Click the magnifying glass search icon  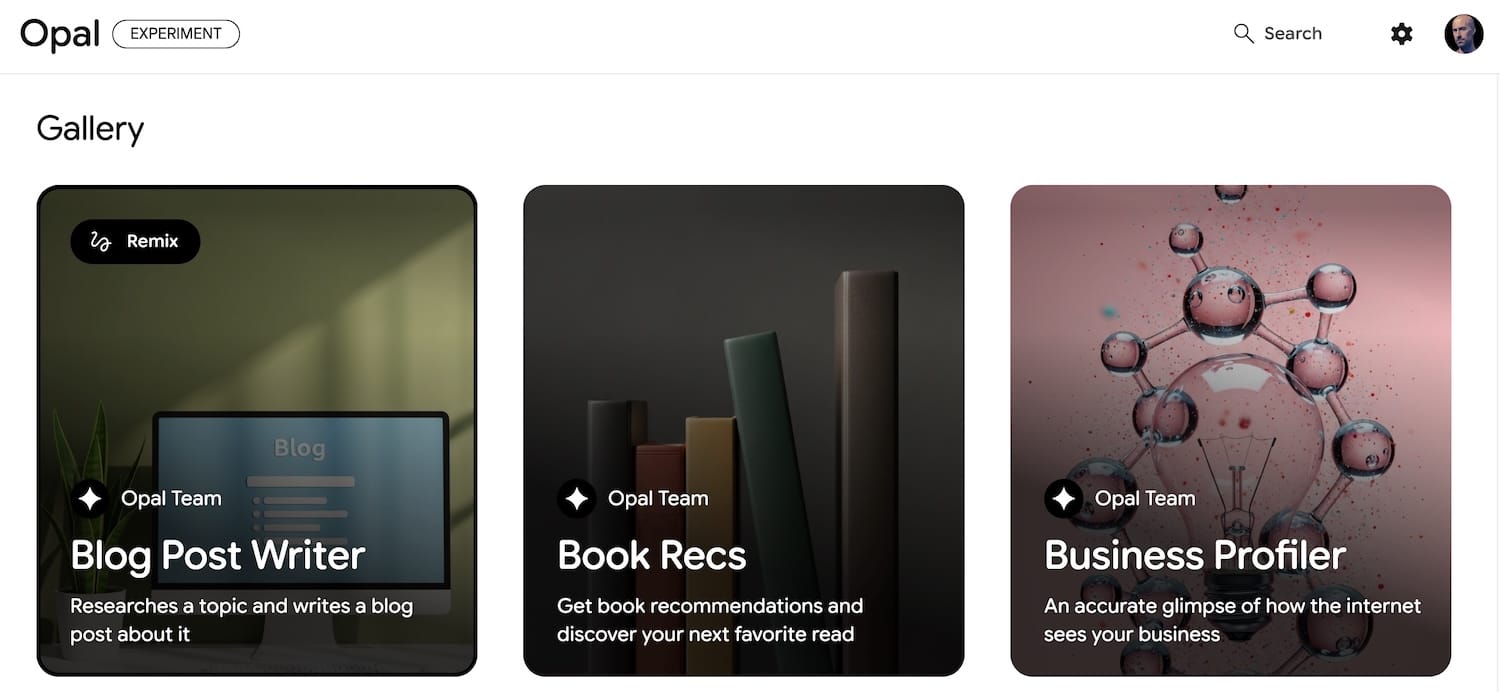coord(1243,34)
